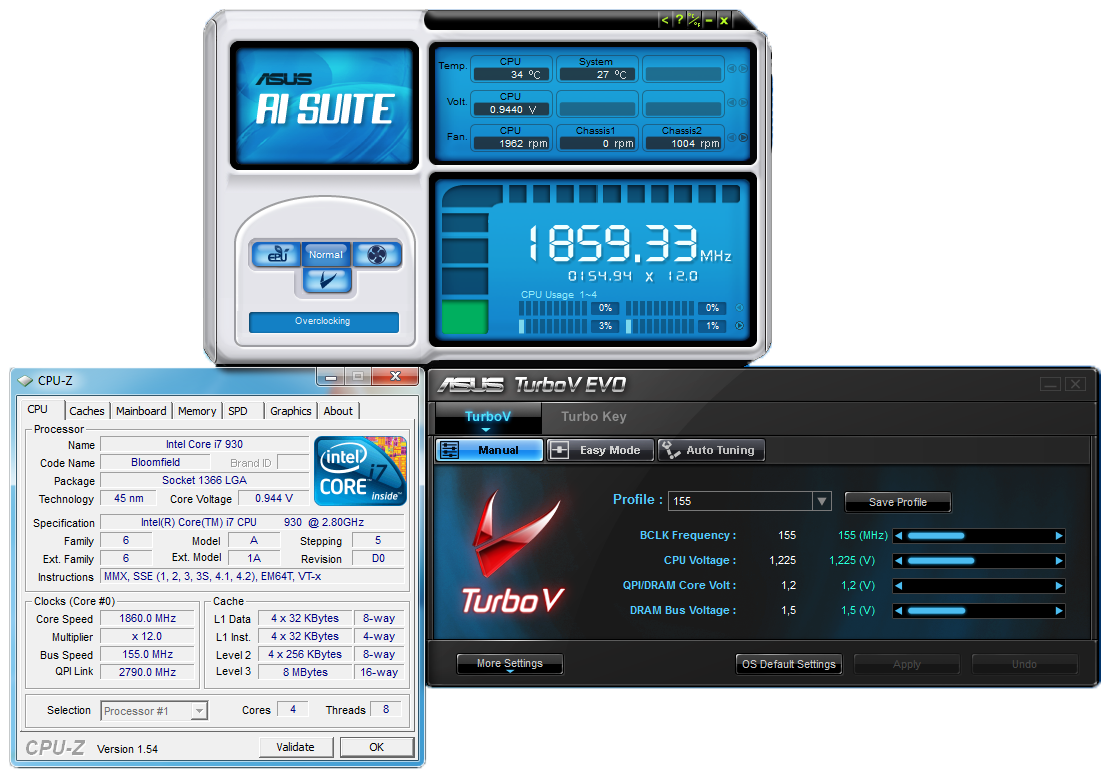Click the ASUS AI Suite logo panel
Screen dimensions: 1101x773
coord(324,105)
